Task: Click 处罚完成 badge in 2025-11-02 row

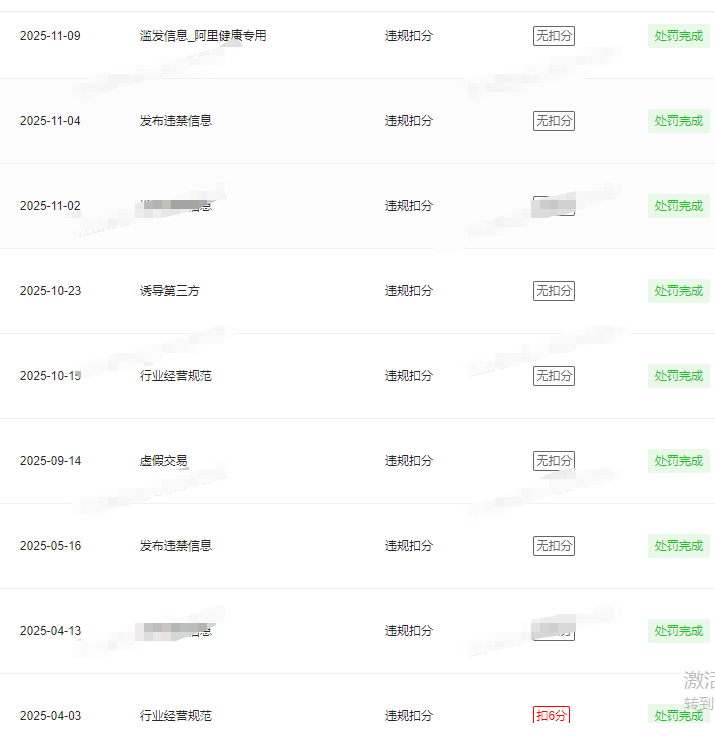Action: (678, 206)
